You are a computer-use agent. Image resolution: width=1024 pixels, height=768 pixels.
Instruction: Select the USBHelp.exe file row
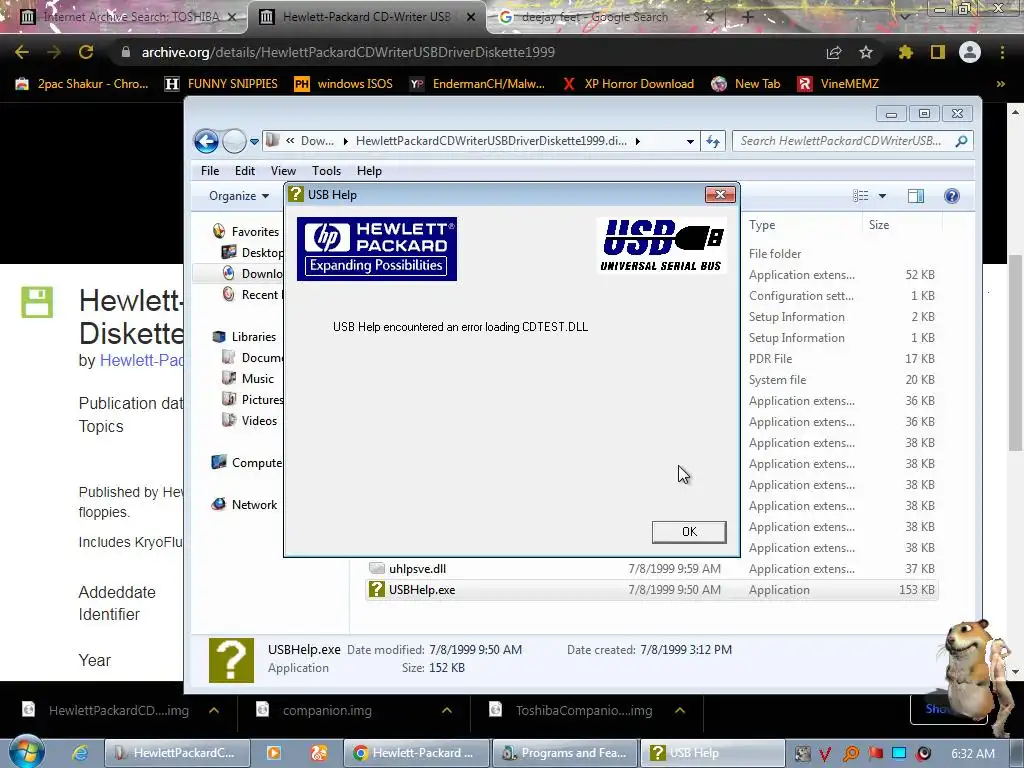click(x=652, y=590)
